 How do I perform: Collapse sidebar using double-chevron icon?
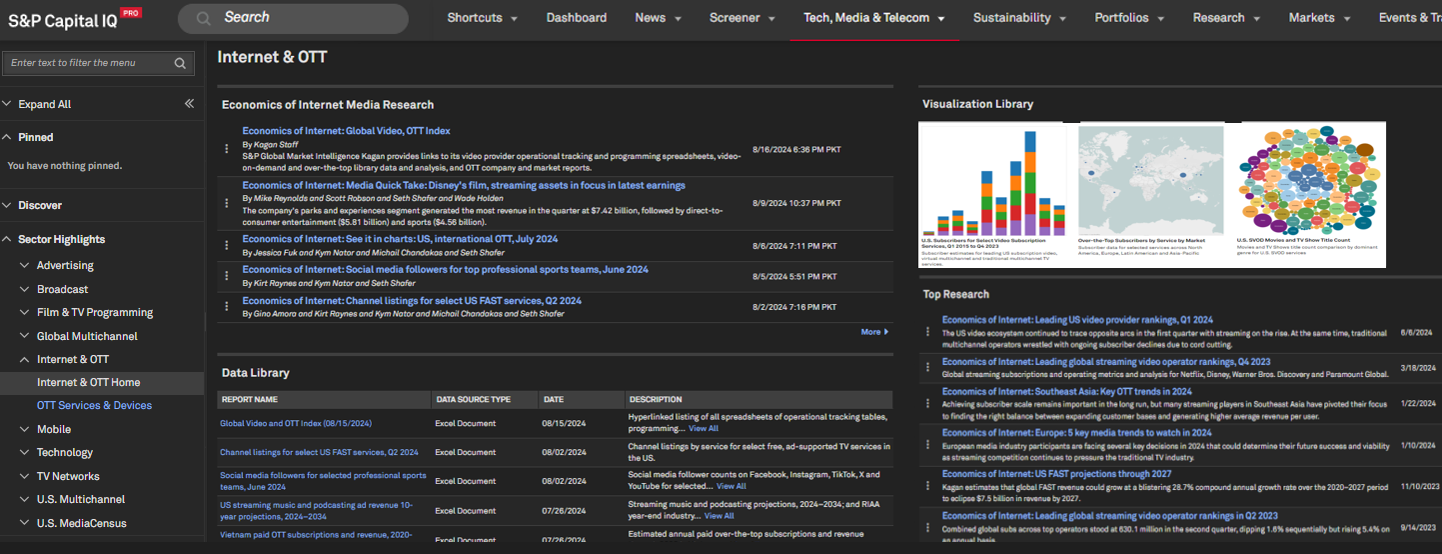tap(189, 104)
